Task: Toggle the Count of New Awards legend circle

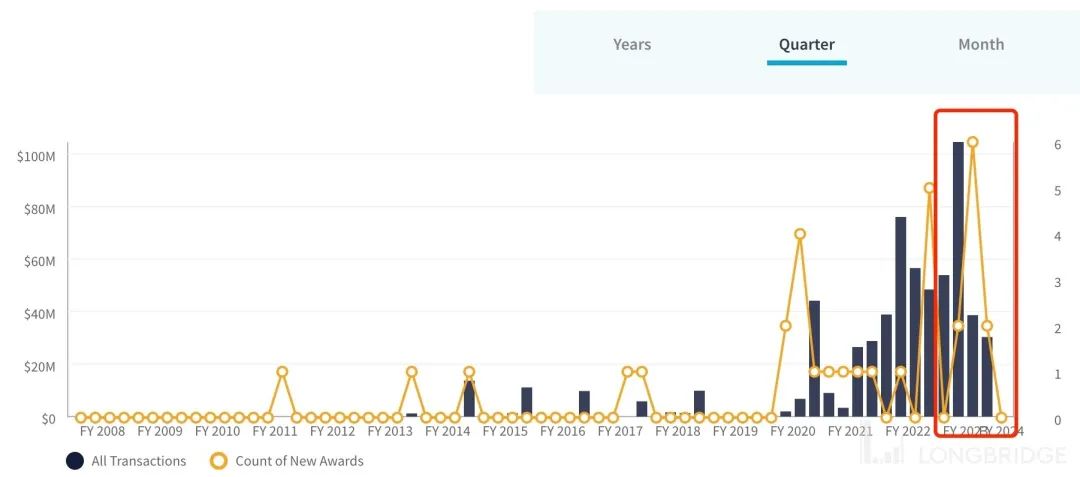Action: pos(218,461)
